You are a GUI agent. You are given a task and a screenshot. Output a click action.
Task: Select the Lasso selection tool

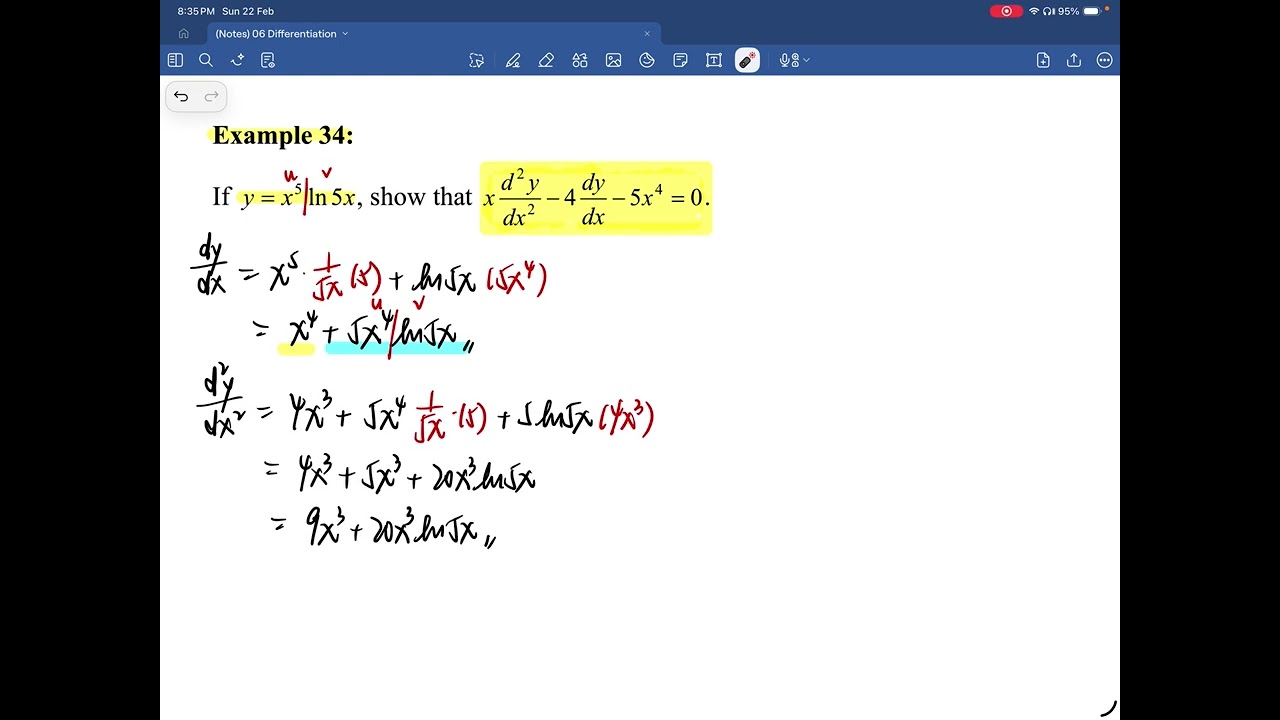coord(477,60)
